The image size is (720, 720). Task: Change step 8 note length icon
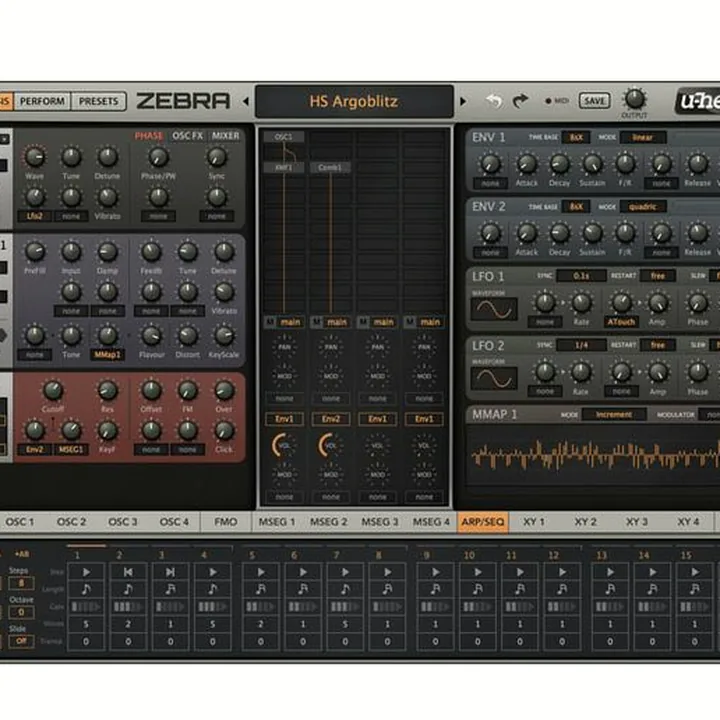click(387, 589)
